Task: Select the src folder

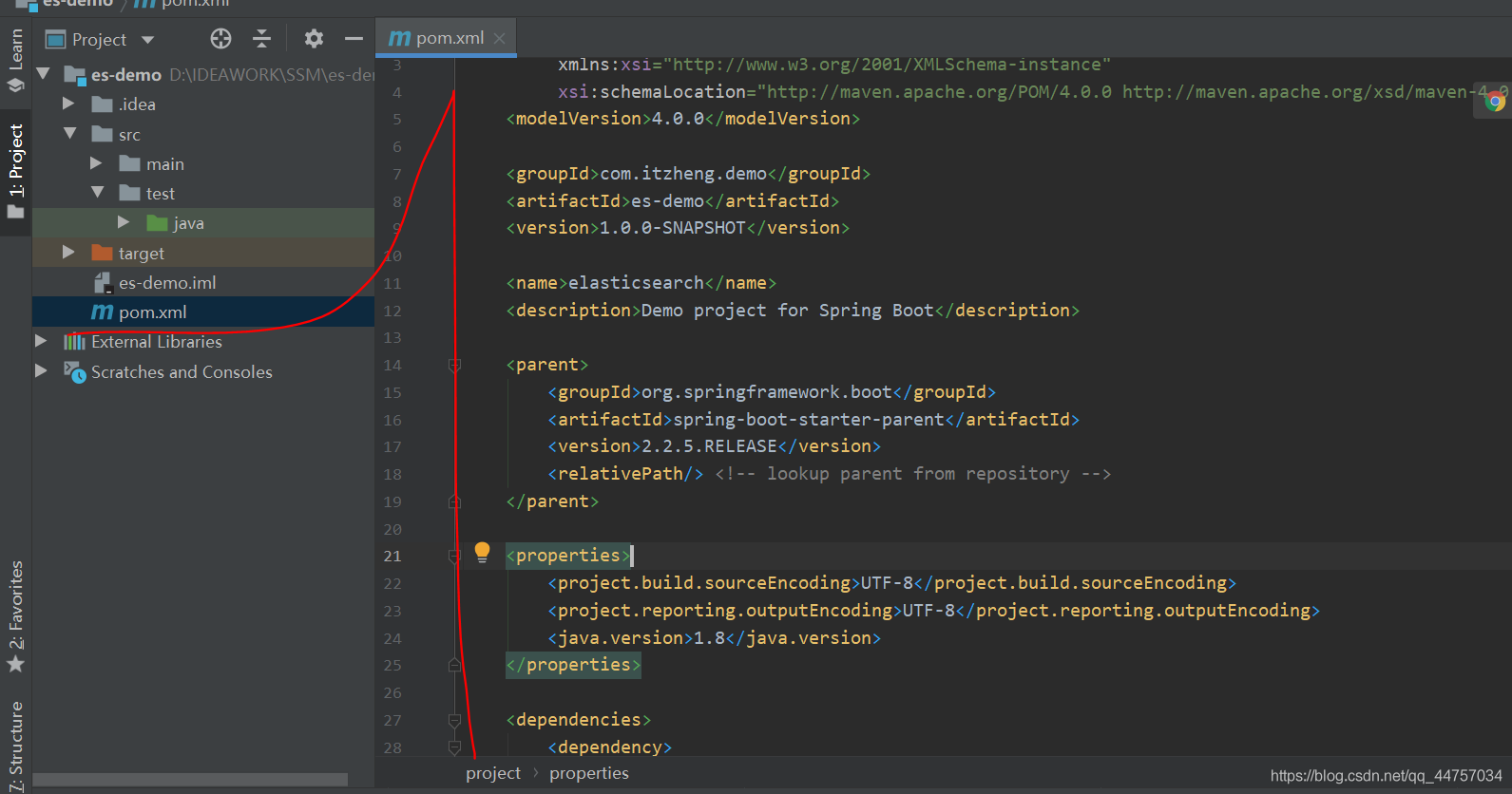Action: (203, 134)
